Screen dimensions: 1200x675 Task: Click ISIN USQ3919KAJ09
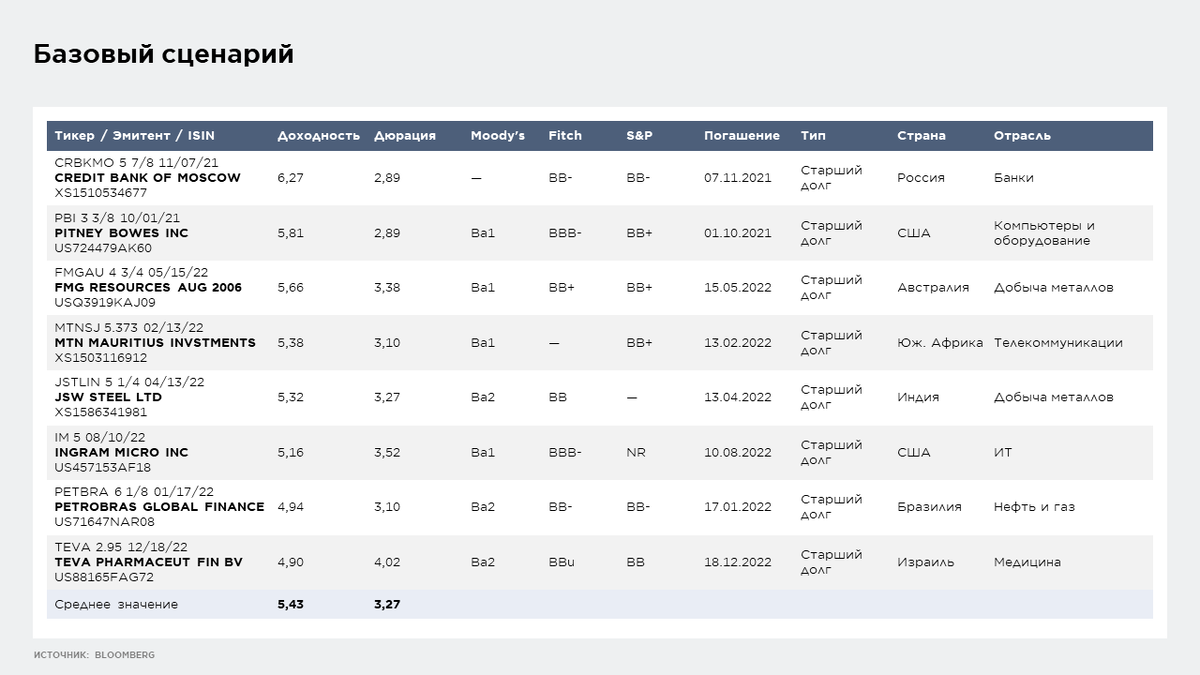[105, 303]
